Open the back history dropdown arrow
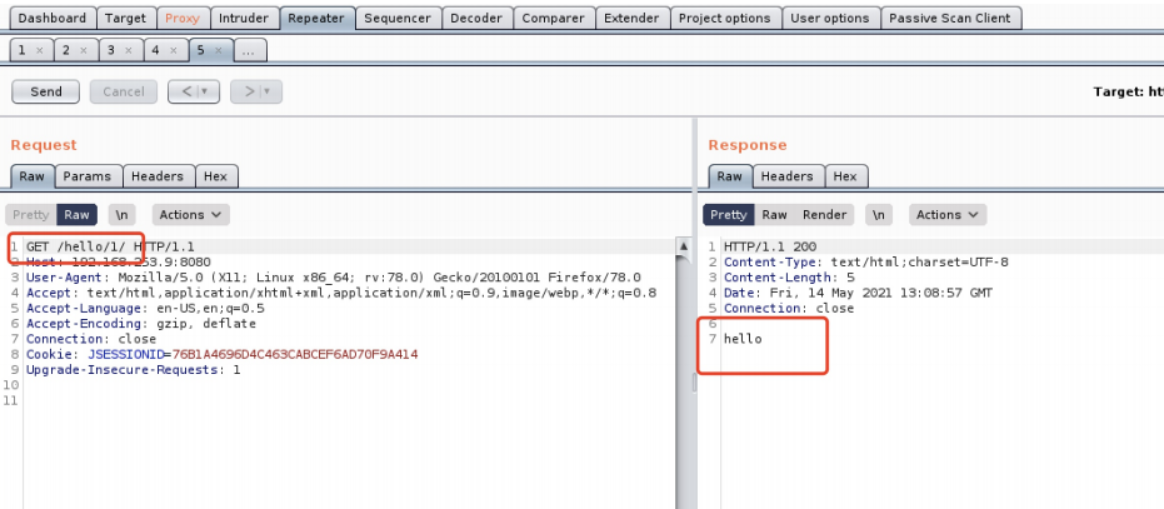Viewport: 1164px width, 509px height. click(205, 91)
